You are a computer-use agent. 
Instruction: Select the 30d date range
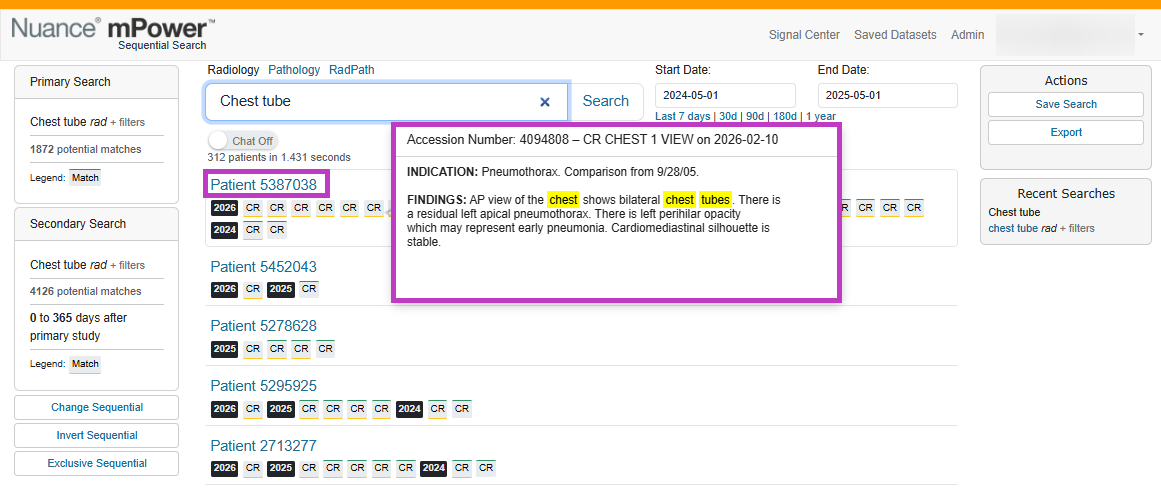pos(728,116)
